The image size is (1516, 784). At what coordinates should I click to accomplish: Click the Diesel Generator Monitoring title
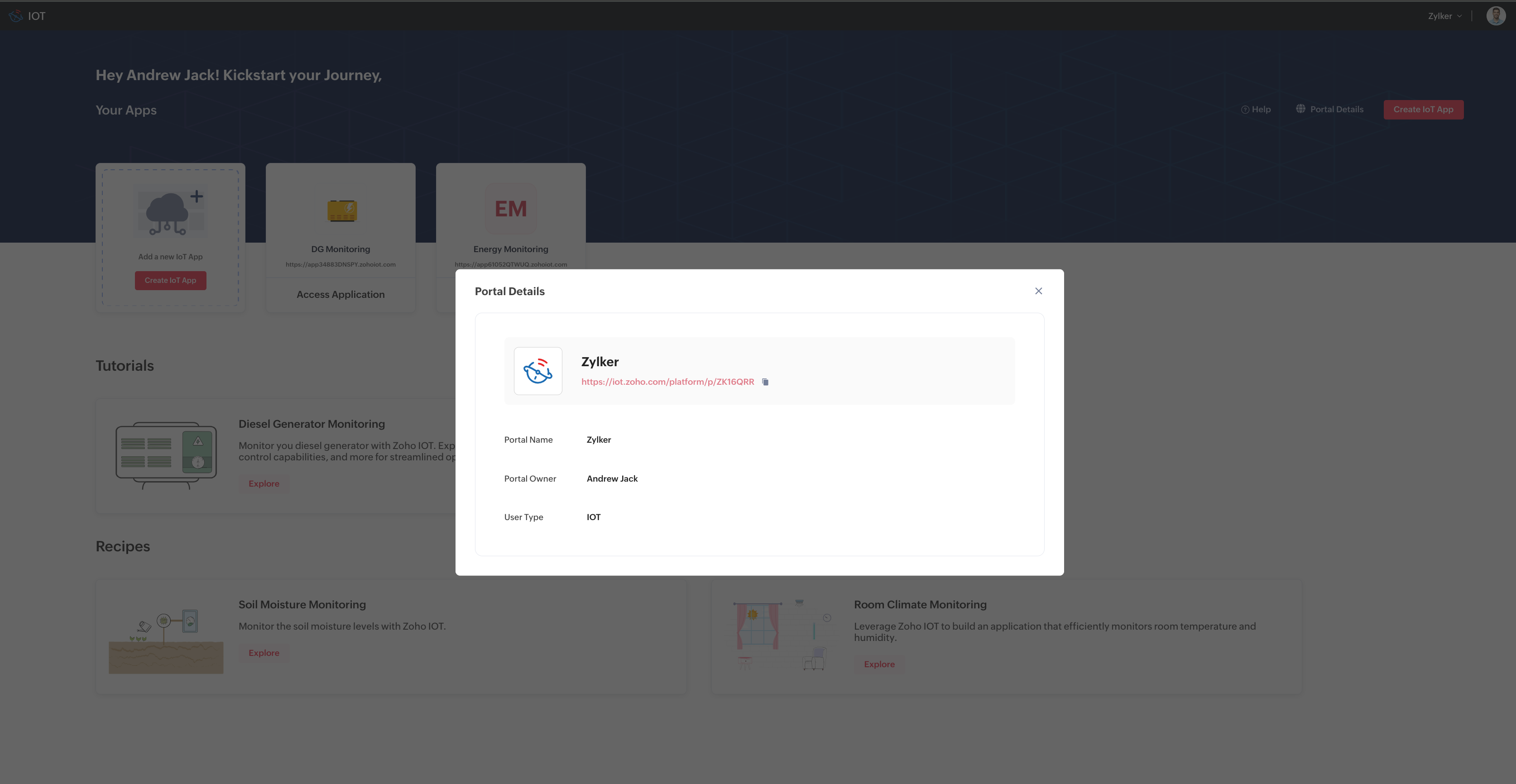pos(312,424)
